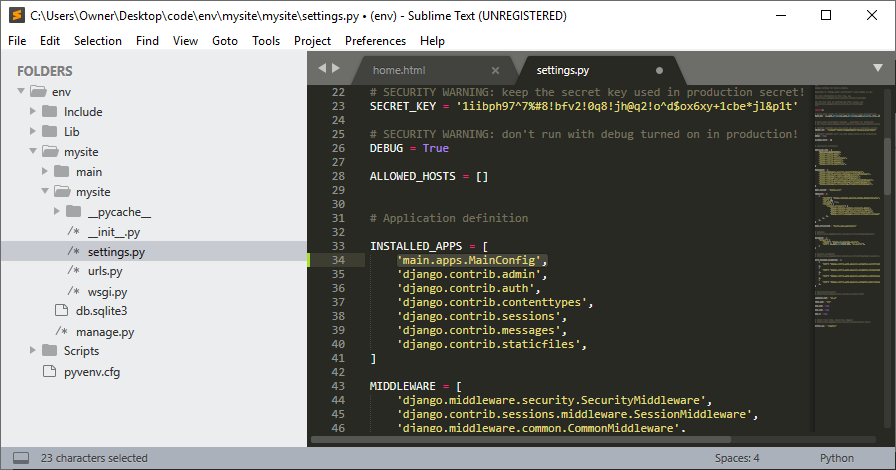Expand the Lib folder
The height and width of the screenshot is (470, 896).
coord(33,131)
